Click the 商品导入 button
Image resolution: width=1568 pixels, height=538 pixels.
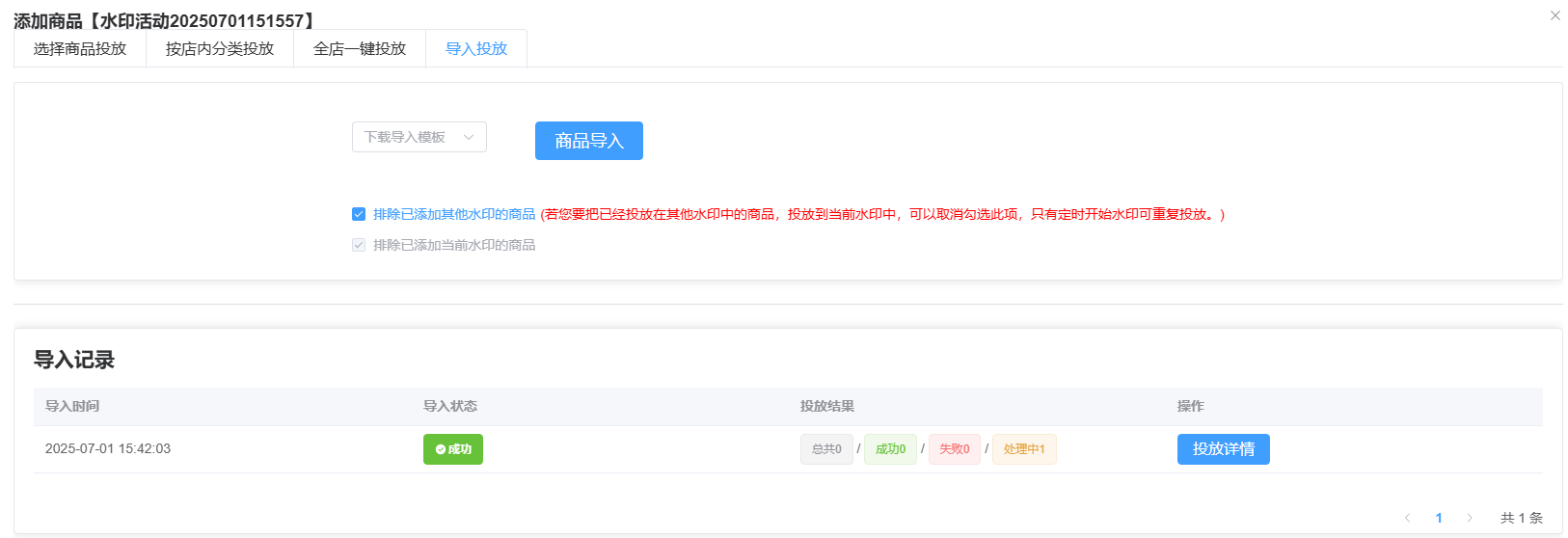coord(588,141)
